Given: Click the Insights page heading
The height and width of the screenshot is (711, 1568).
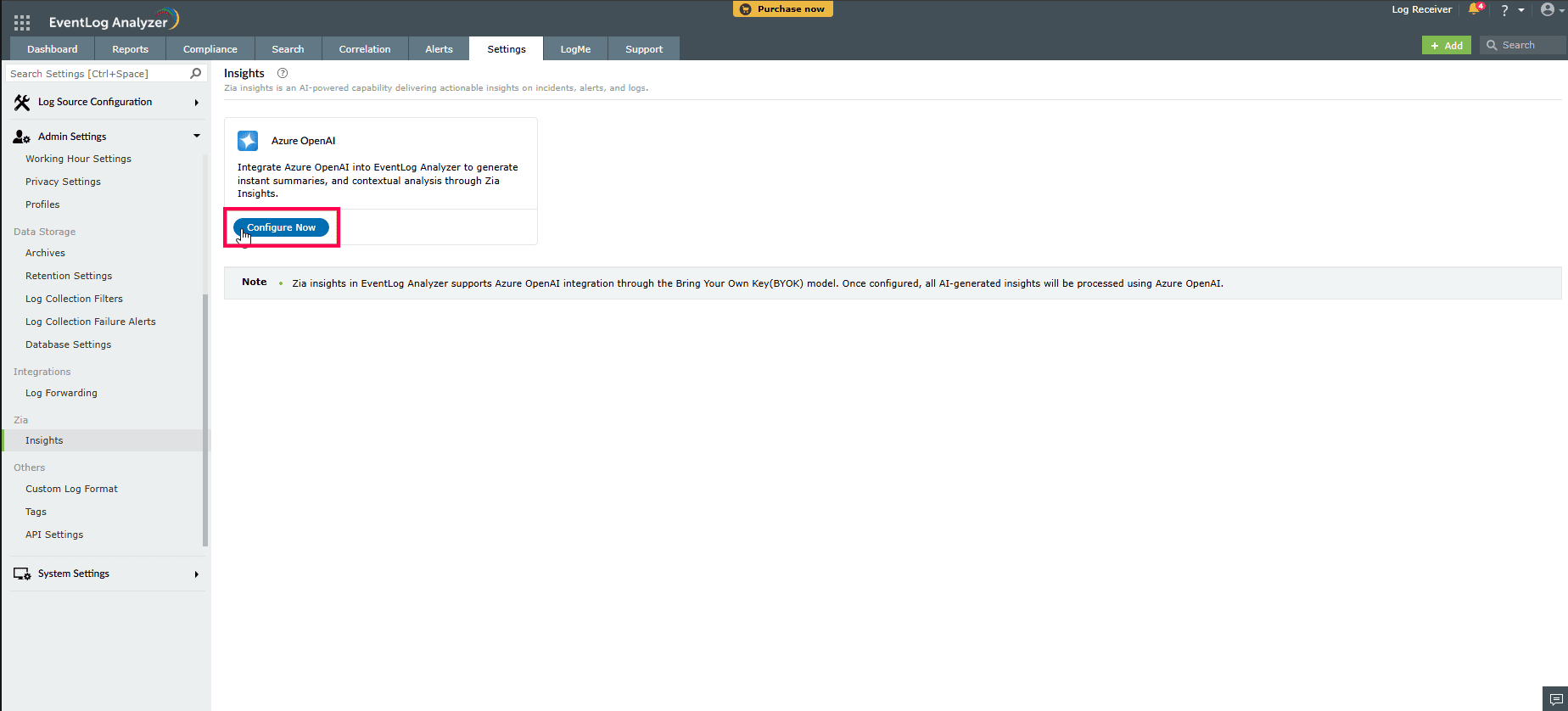Looking at the screenshot, I should (244, 73).
